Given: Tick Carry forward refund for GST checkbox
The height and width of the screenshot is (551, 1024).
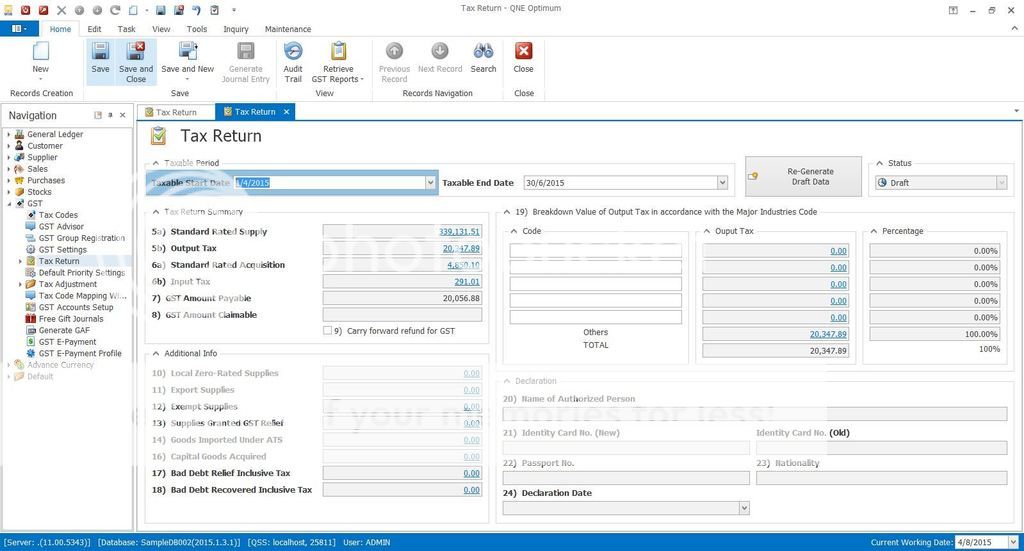Looking at the screenshot, I should [x=328, y=330].
